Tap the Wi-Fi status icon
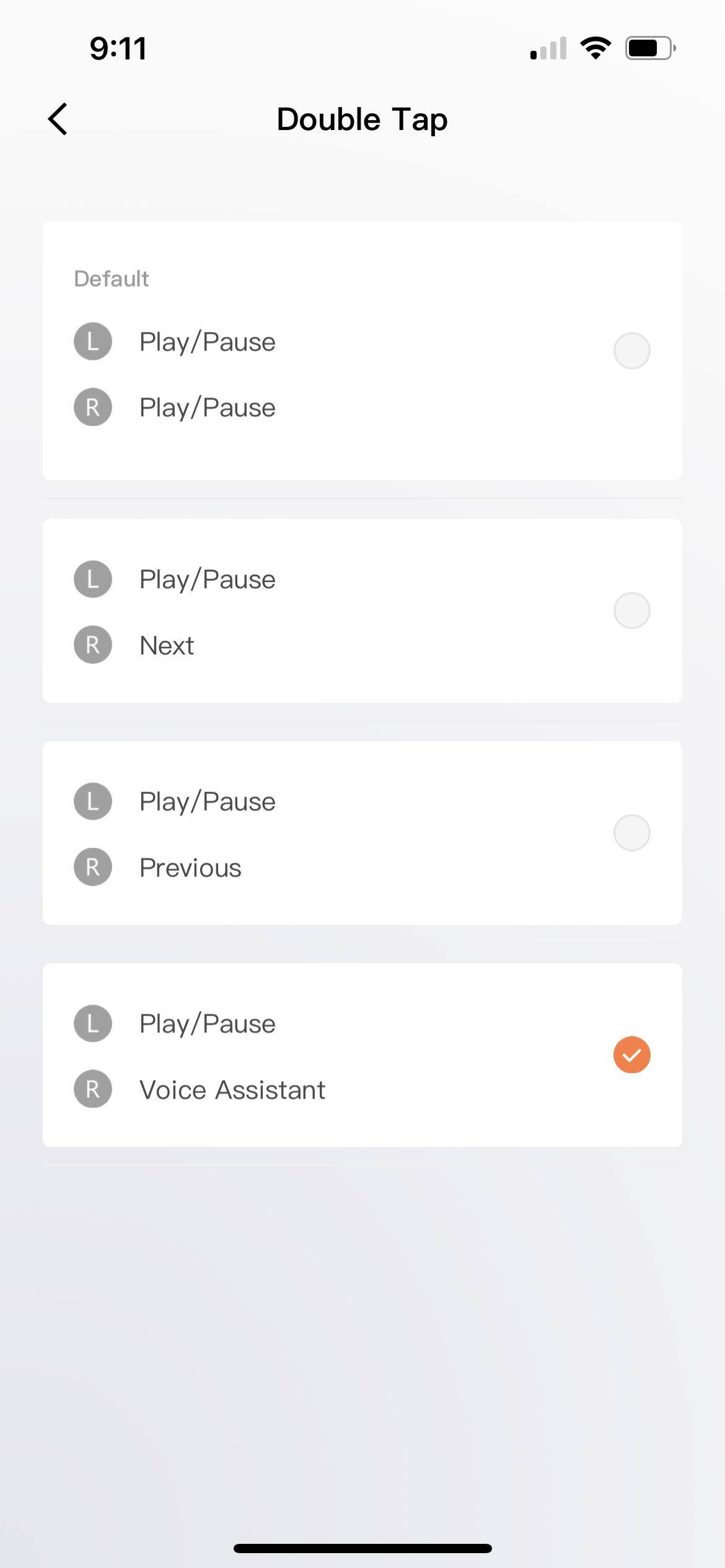 click(595, 48)
